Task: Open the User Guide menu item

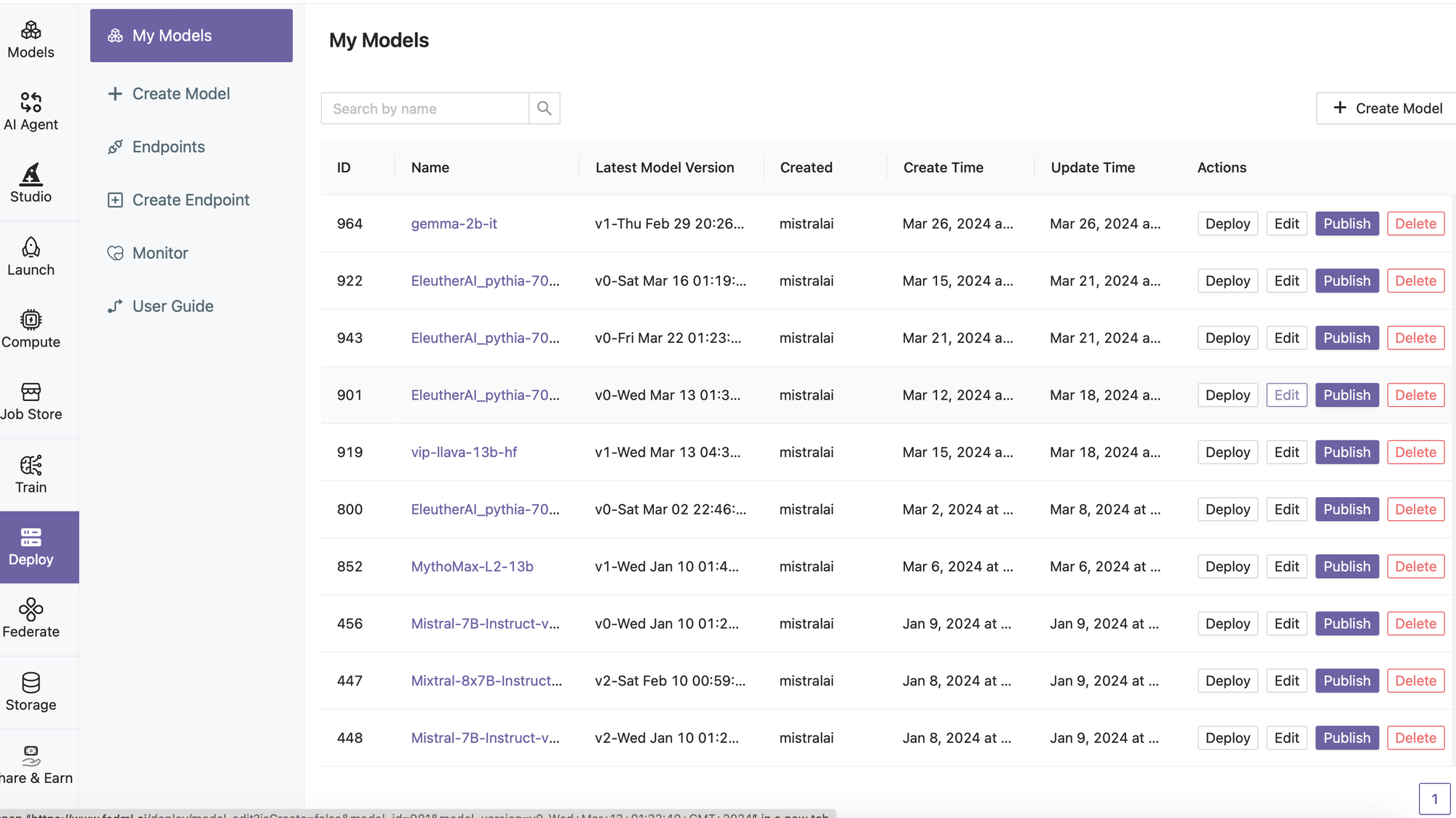Action: pyautogui.click(x=173, y=306)
